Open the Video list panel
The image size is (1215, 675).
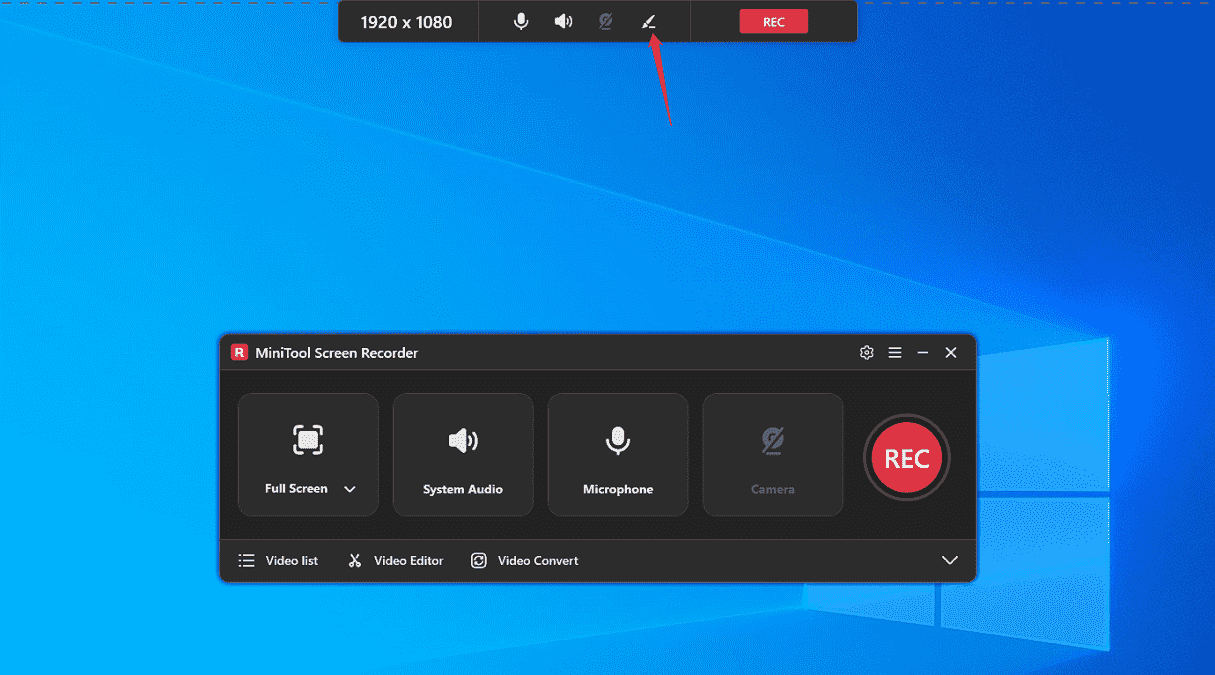[279, 560]
